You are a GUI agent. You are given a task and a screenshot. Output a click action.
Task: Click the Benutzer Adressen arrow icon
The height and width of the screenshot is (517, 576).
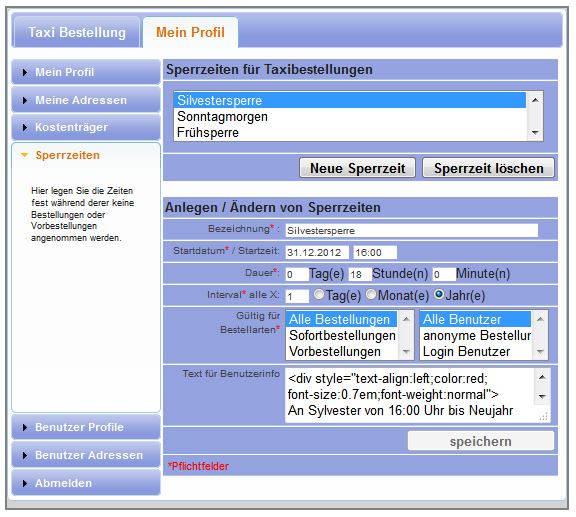25,456
